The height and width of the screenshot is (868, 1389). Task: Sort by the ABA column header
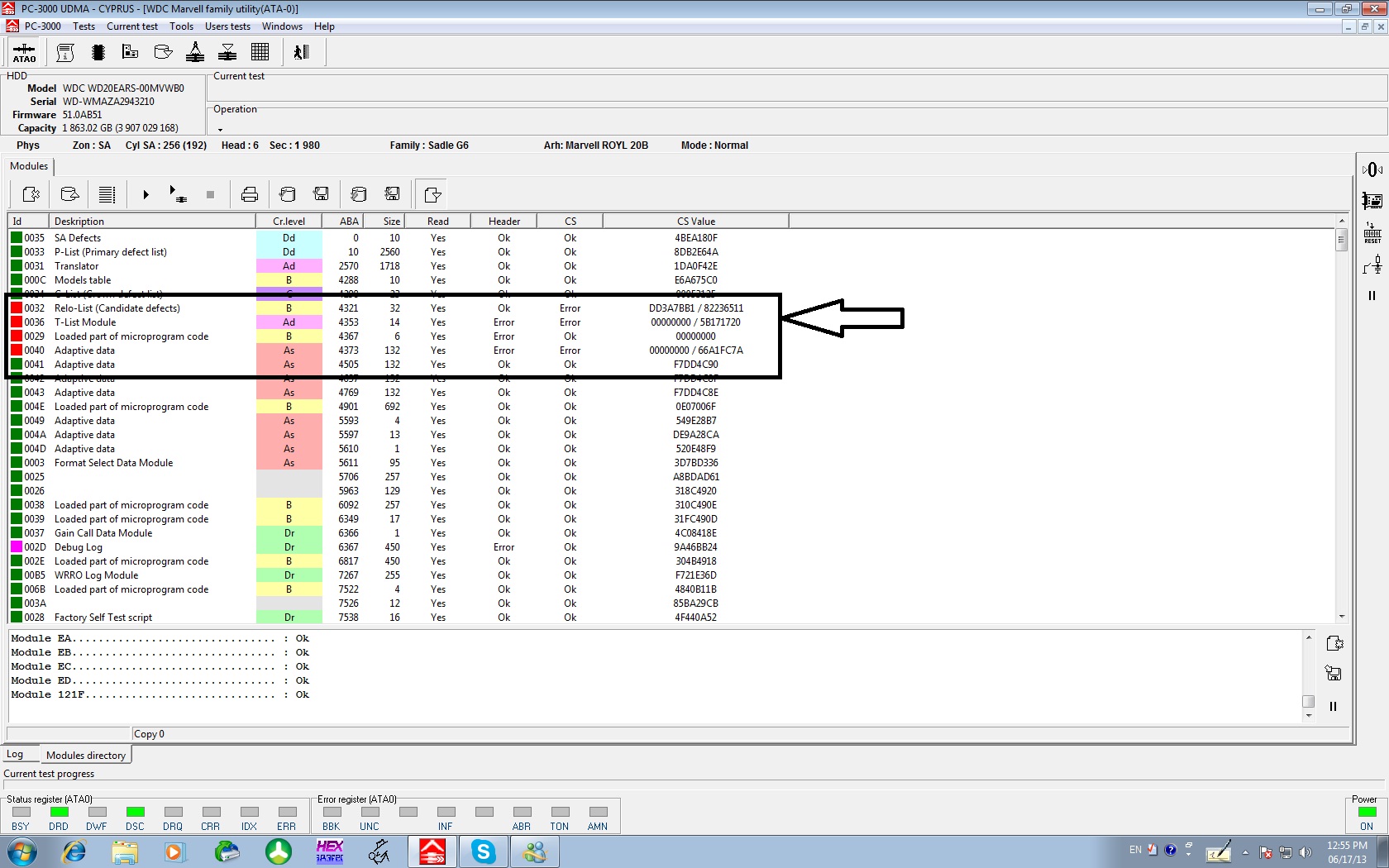(x=342, y=222)
